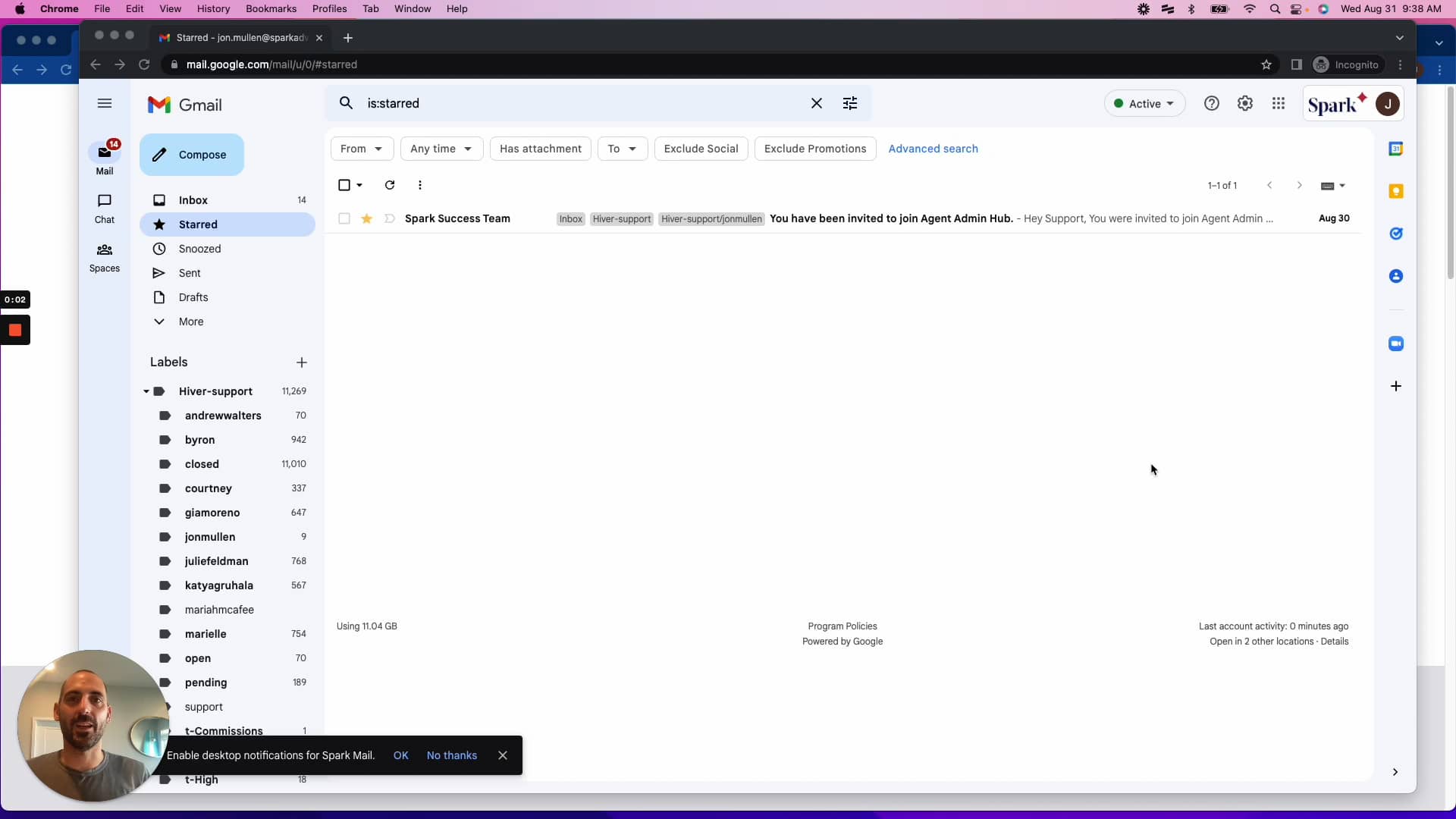Screen dimensions: 1456x819
Task: Open new Chrome tab
Action: click(348, 38)
